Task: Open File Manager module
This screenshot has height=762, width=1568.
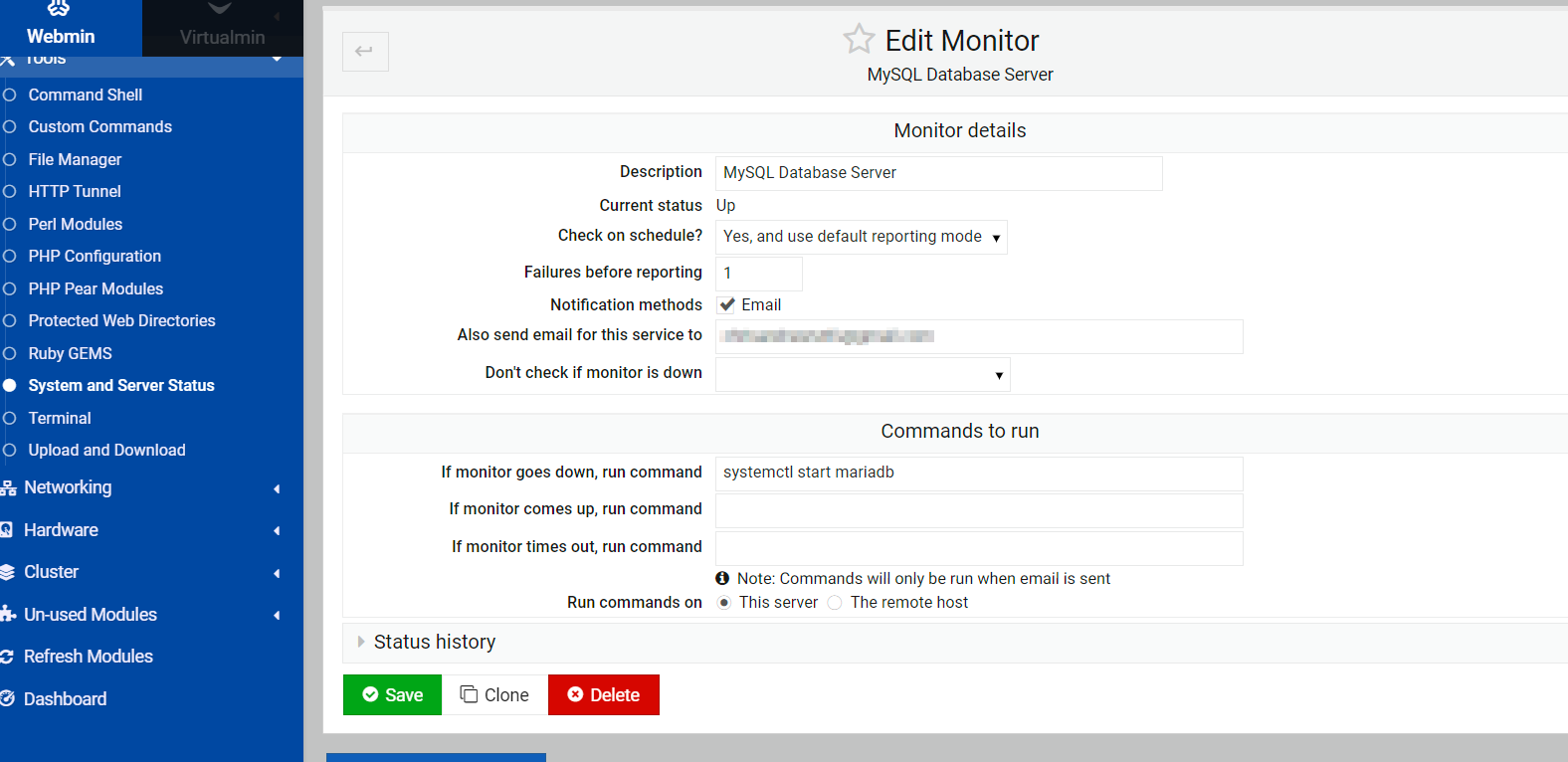Action: (75, 159)
